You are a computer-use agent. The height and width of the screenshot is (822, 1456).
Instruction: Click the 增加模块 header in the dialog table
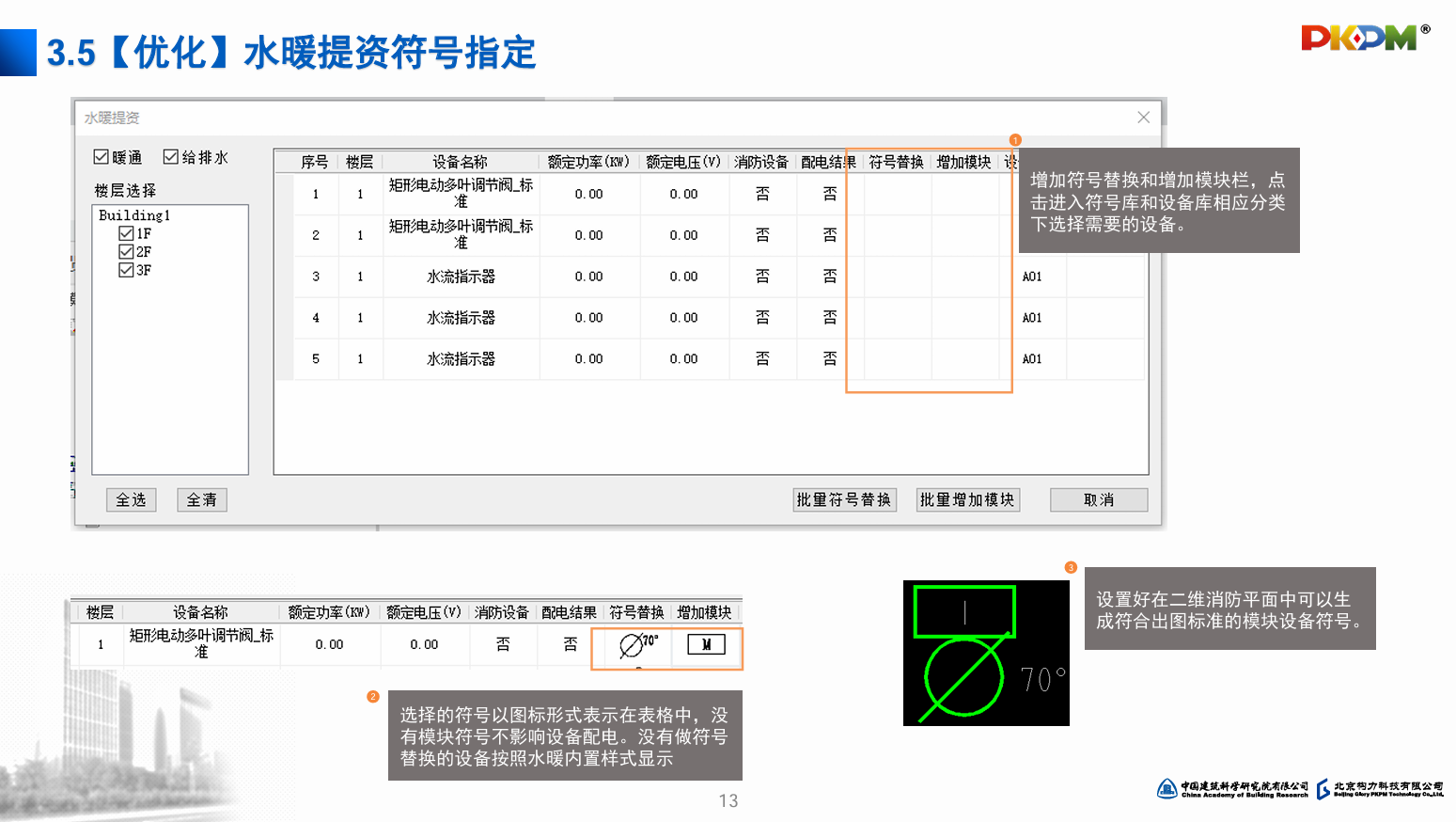point(964,162)
